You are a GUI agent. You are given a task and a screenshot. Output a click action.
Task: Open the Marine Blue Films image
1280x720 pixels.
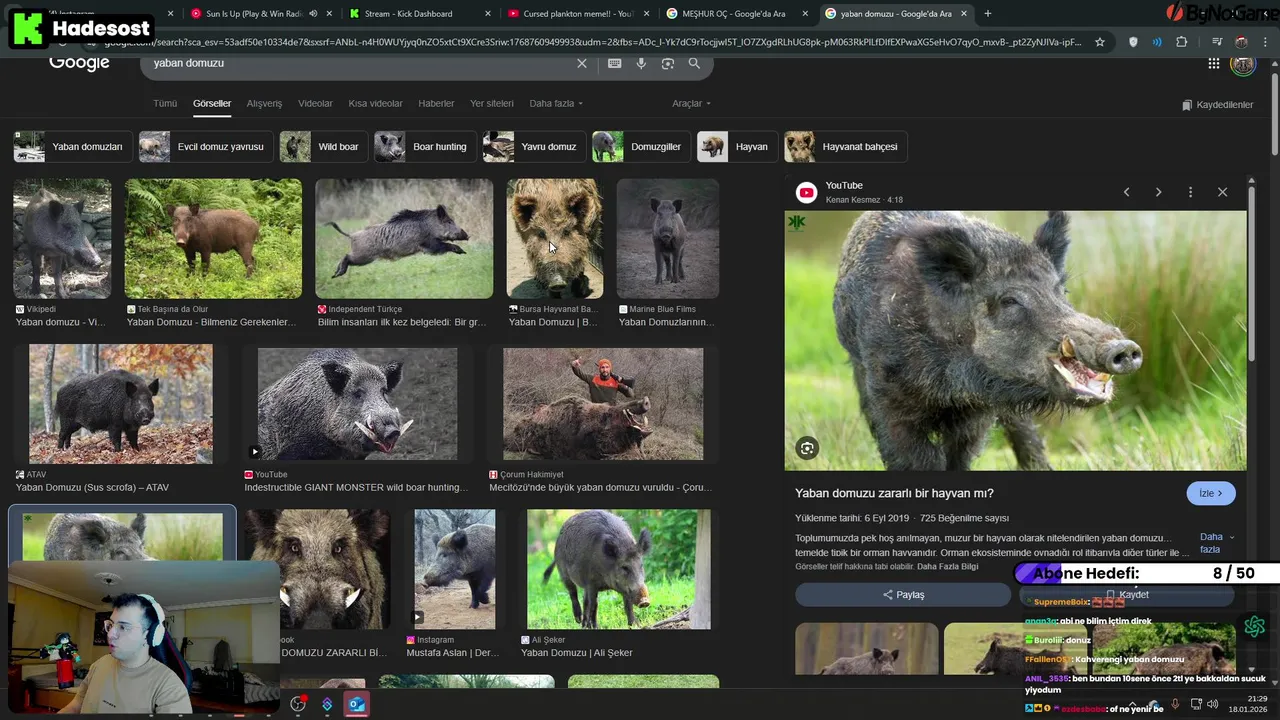(x=667, y=239)
